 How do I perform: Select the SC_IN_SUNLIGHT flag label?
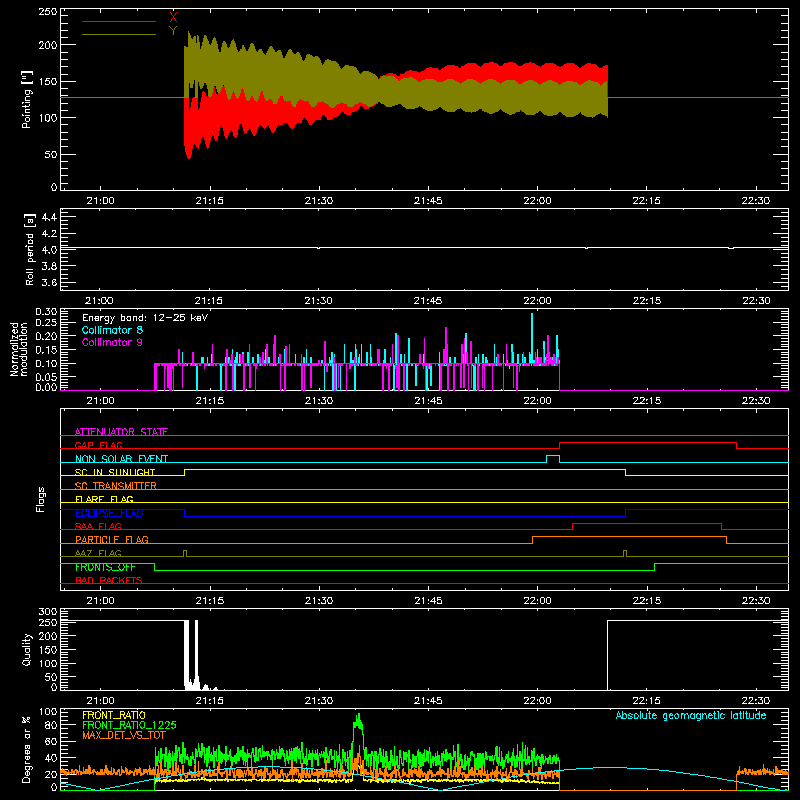(x=115, y=472)
